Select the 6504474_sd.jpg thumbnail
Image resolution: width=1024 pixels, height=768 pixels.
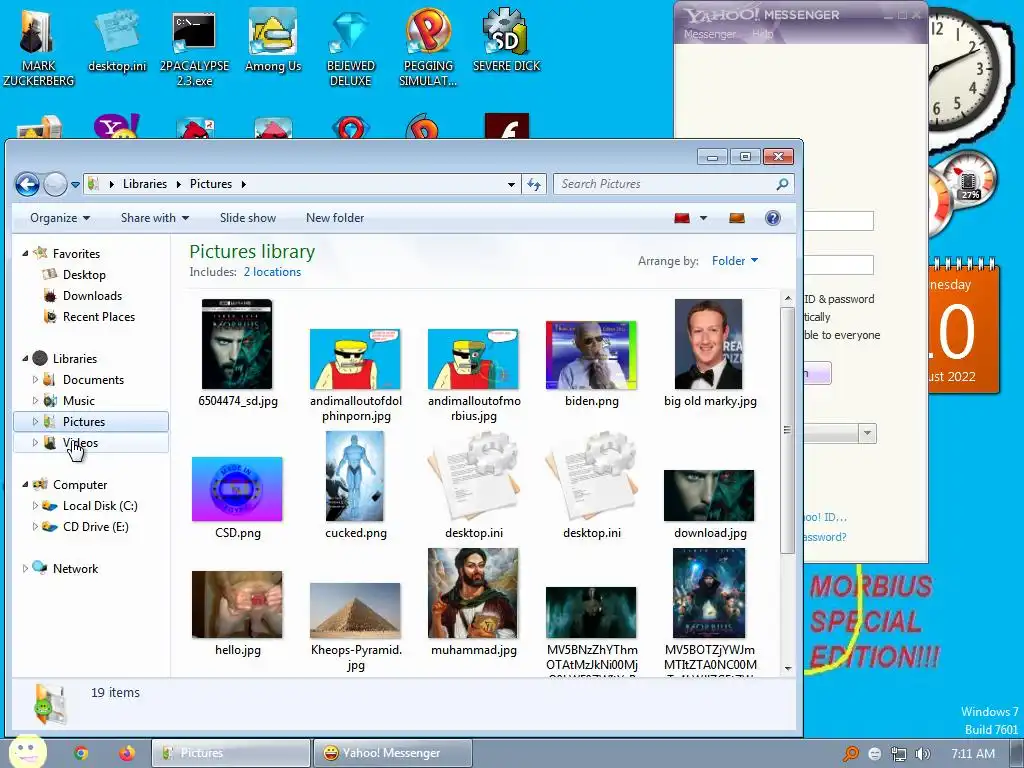(x=238, y=344)
